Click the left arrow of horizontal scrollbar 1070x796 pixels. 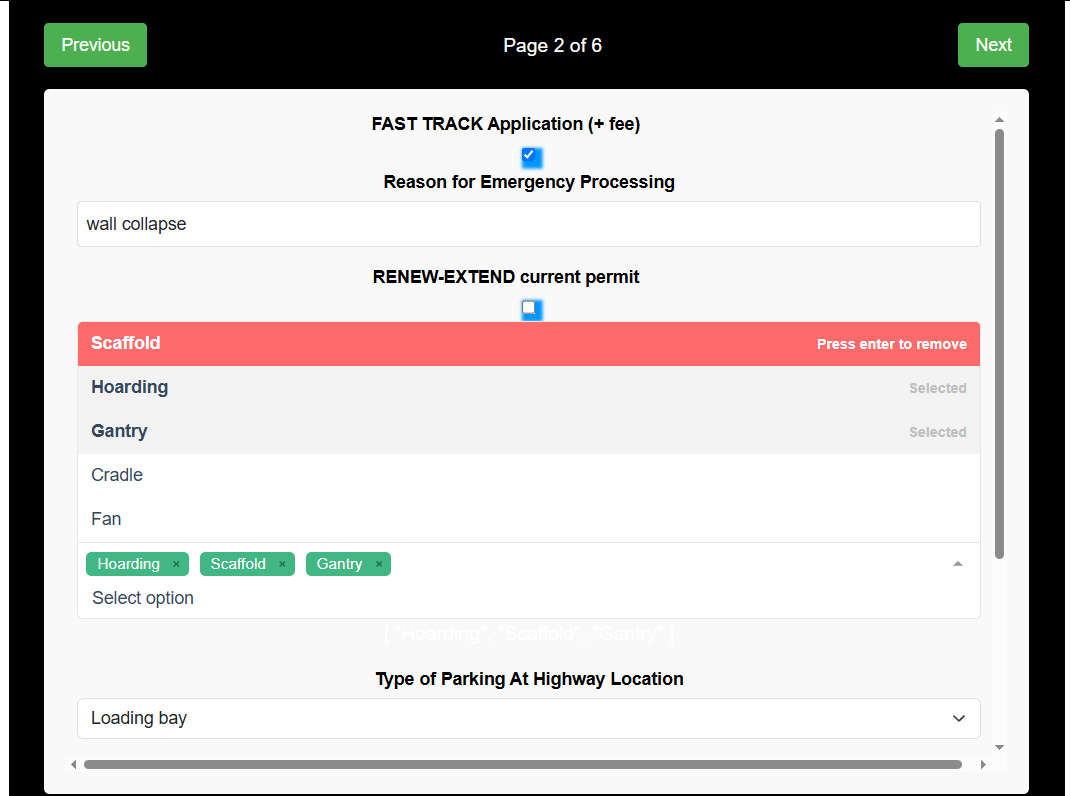pos(73,764)
